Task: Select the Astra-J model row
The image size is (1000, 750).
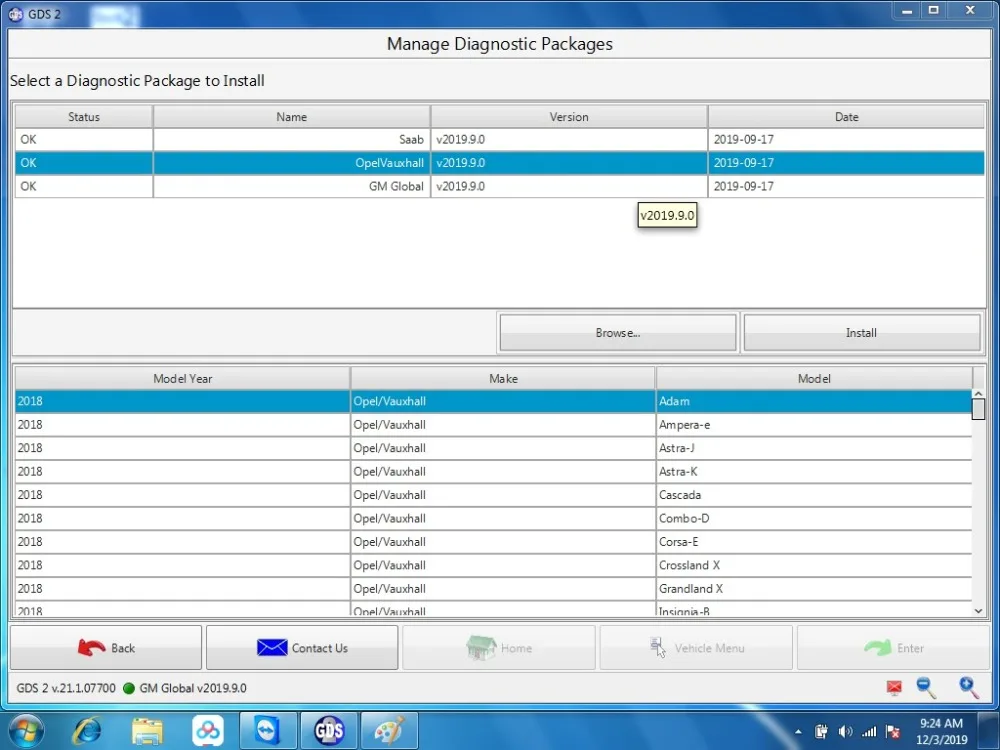Action: click(x=493, y=448)
